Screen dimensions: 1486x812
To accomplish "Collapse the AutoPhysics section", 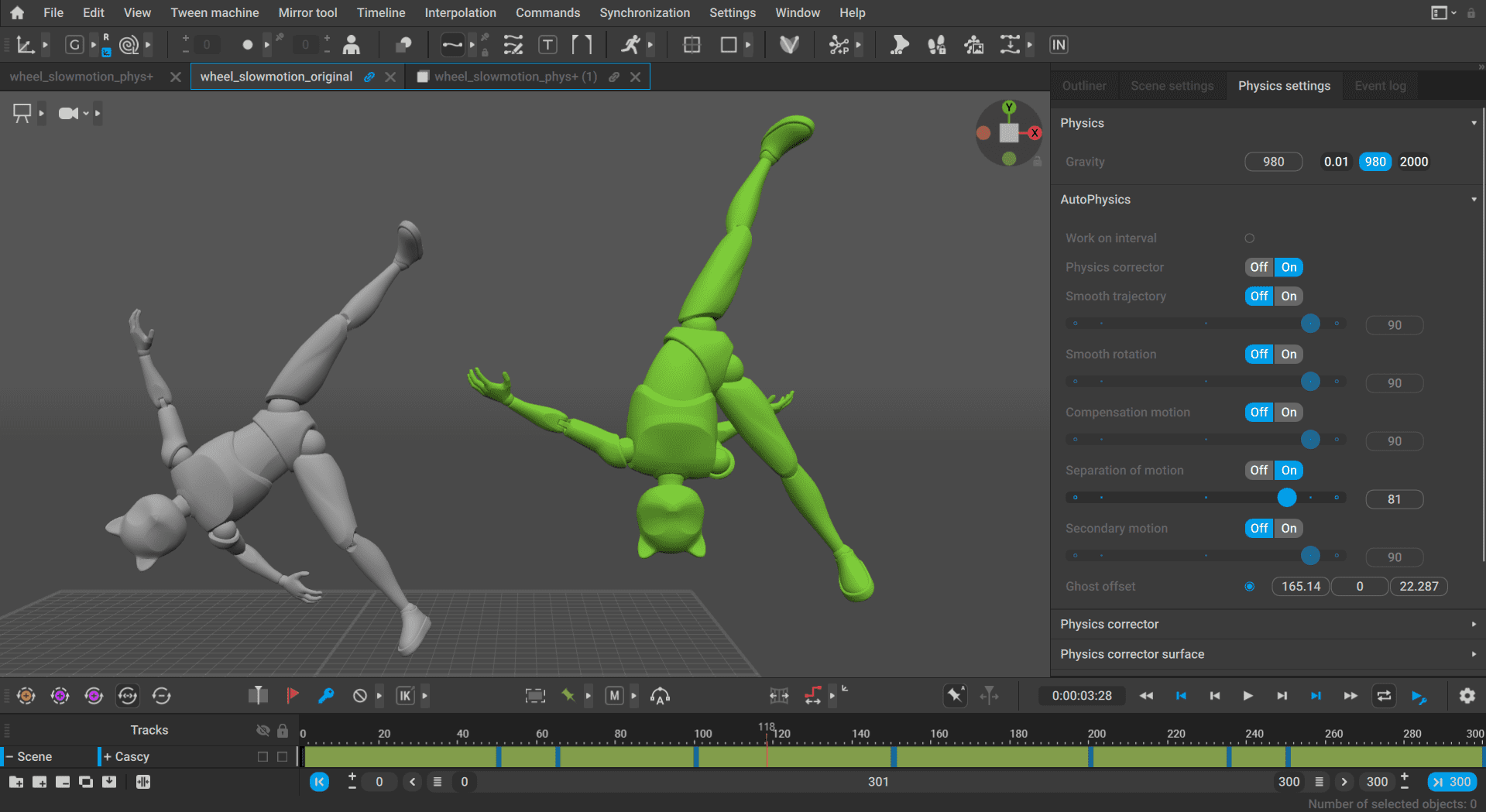I will point(1474,199).
